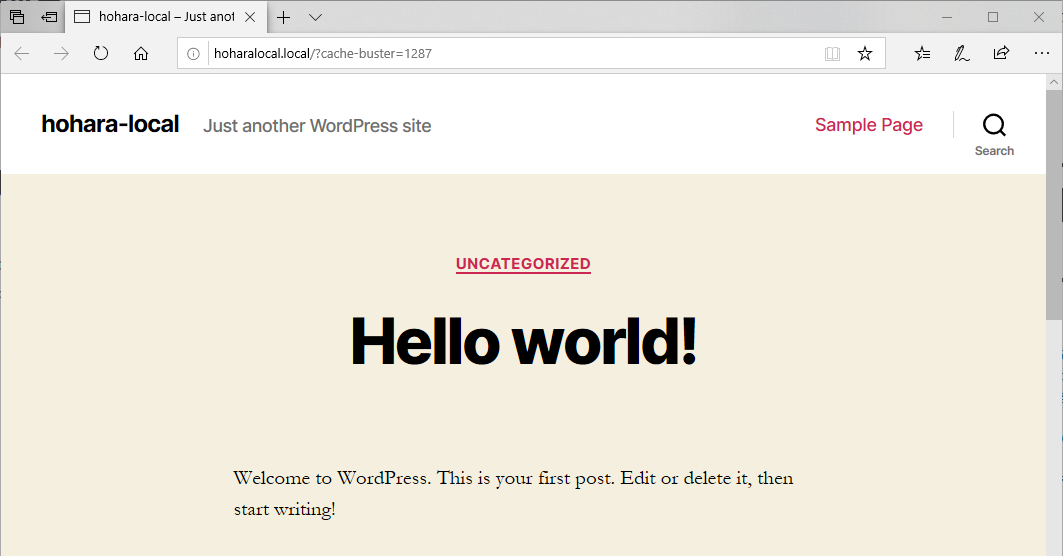Click the address bar URL field

[500, 54]
